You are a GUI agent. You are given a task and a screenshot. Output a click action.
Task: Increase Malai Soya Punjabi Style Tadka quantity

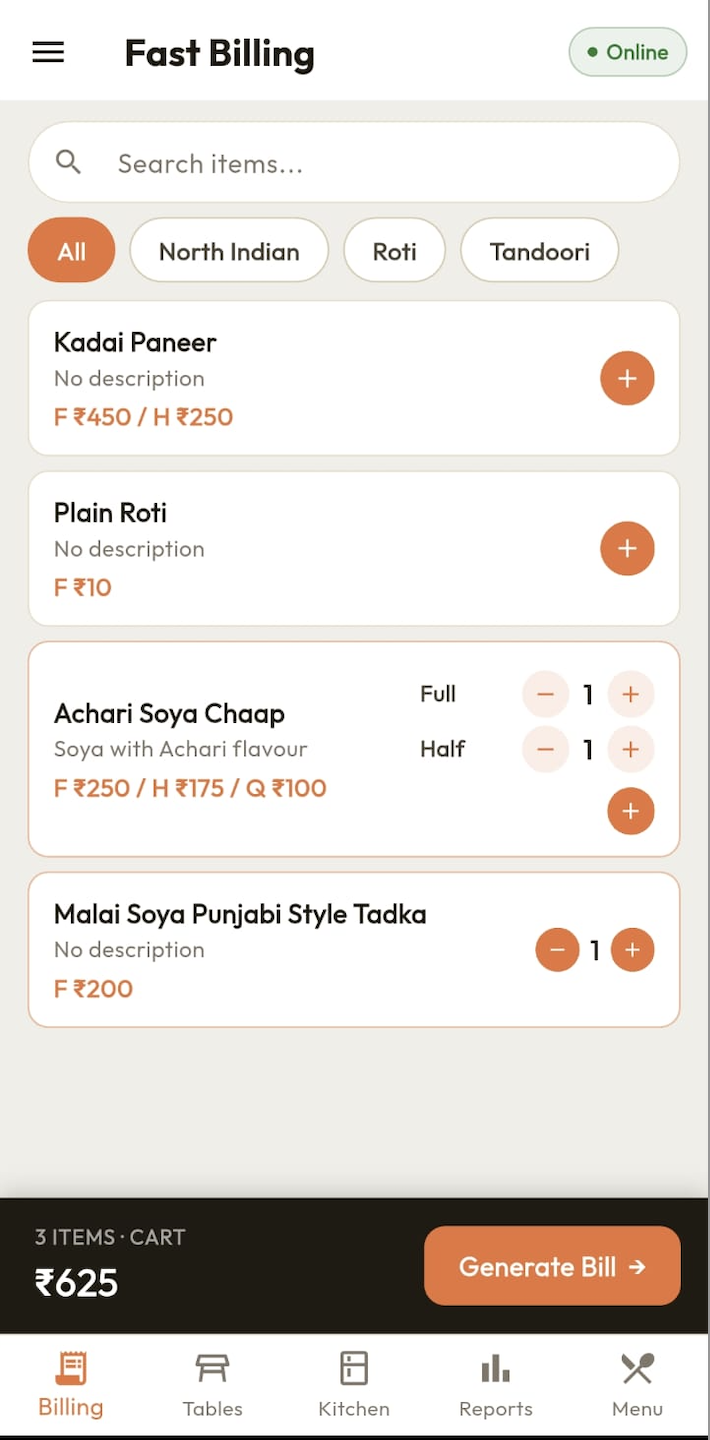pyautogui.click(x=632, y=950)
